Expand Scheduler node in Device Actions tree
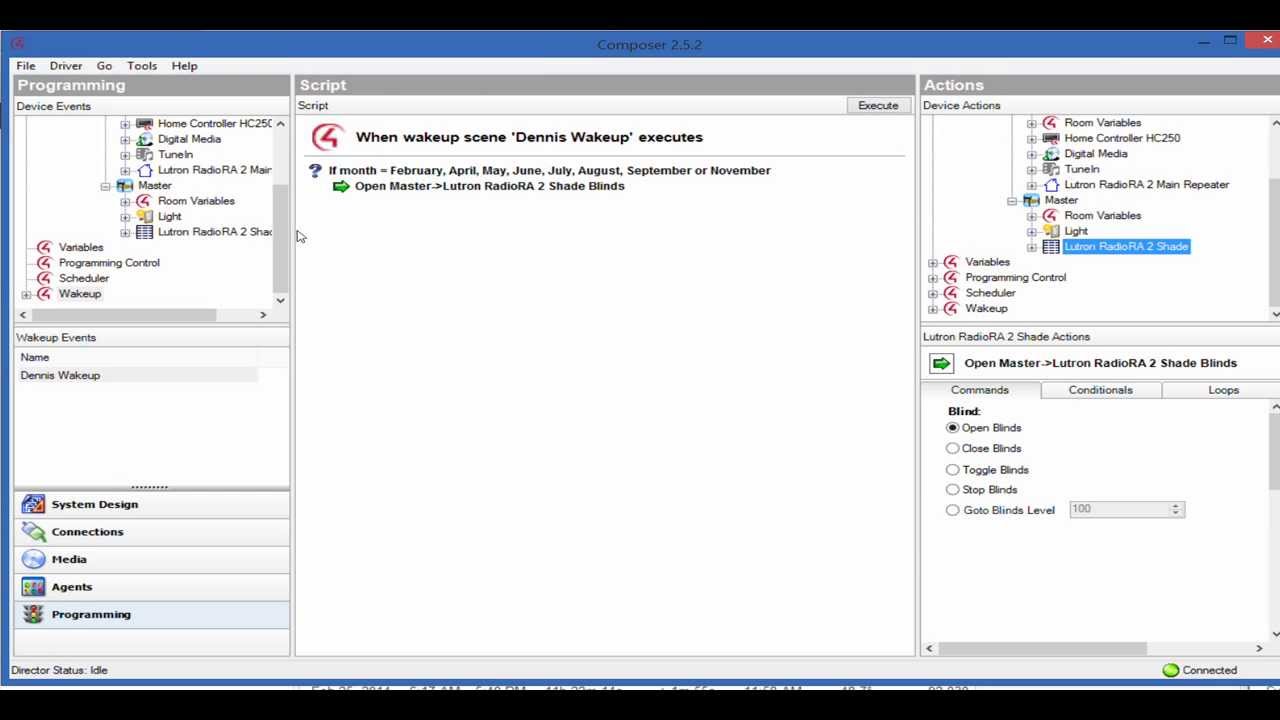 pyautogui.click(x=932, y=293)
